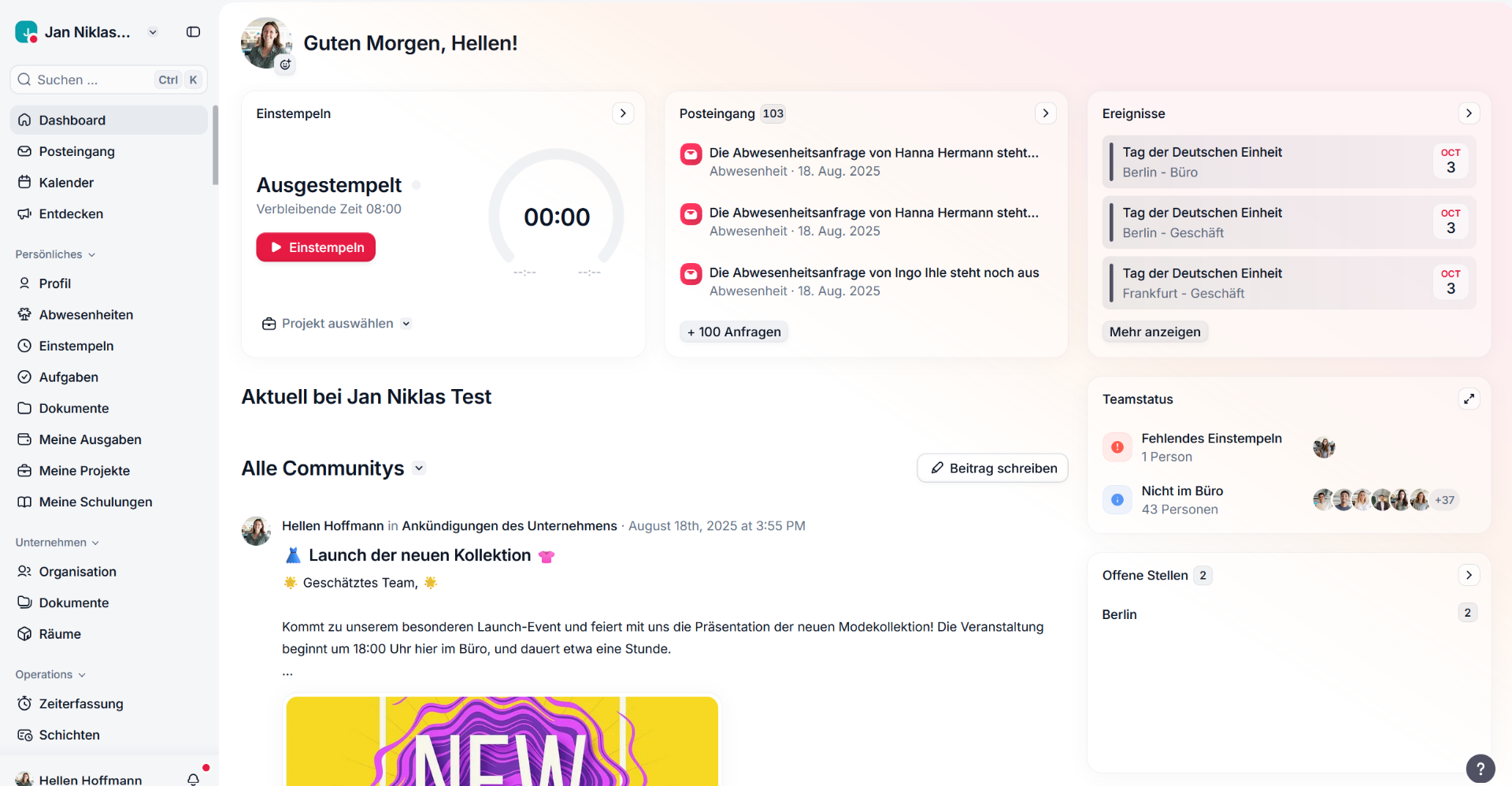Image resolution: width=1512 pixels, height=786 pixels.
Task: Expand the Teamstatus widget with arrows icon
Action: coord(1469,399)
